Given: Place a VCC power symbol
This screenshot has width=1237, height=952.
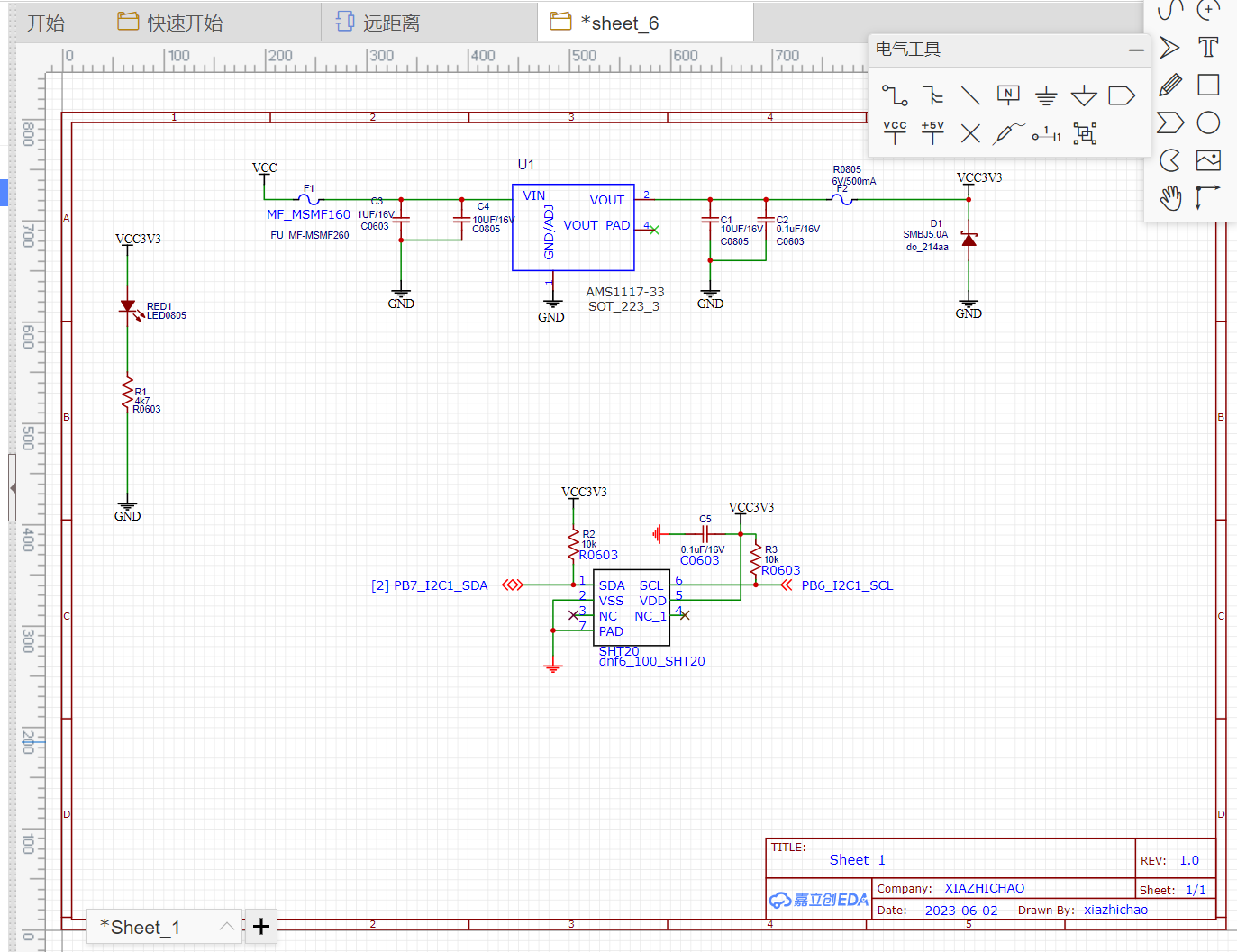Looking at the screenshot, I should pos(895,133).
